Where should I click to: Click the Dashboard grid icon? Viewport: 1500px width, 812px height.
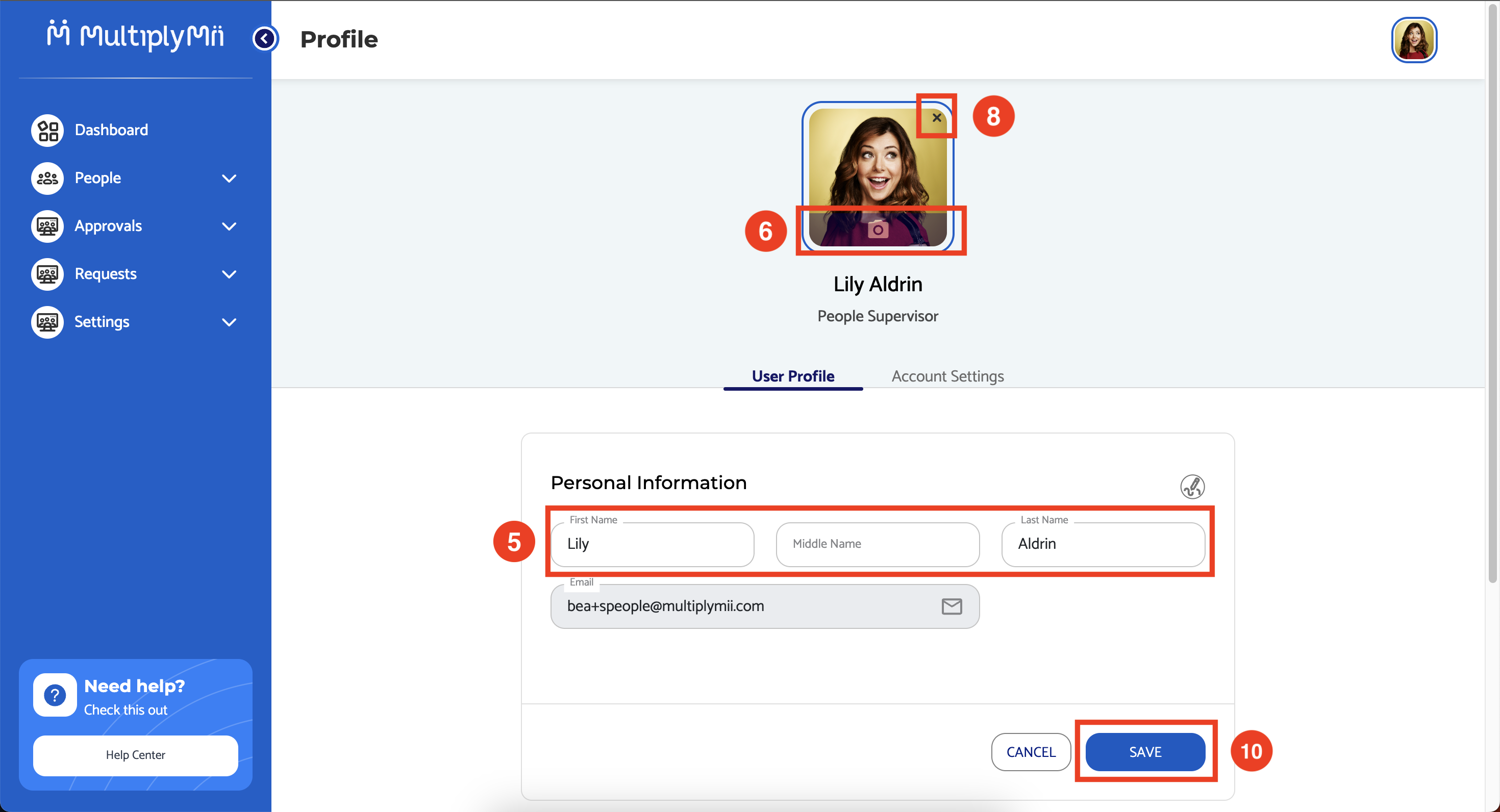pyautogui.click(x=47, y=130)
